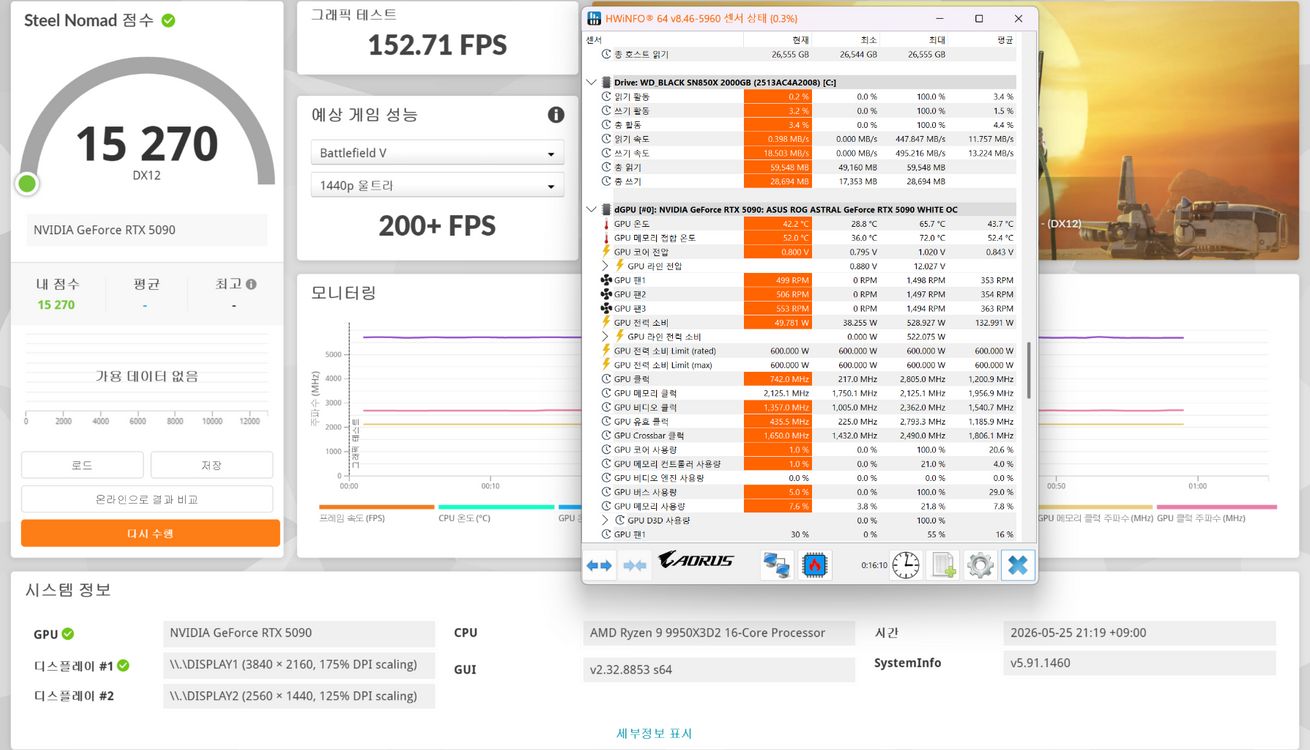Image resolution: width=1310 pixels, height=750 pixels.
Task: Click the green check next to GPU label
Action: click(x=67, y=633)
